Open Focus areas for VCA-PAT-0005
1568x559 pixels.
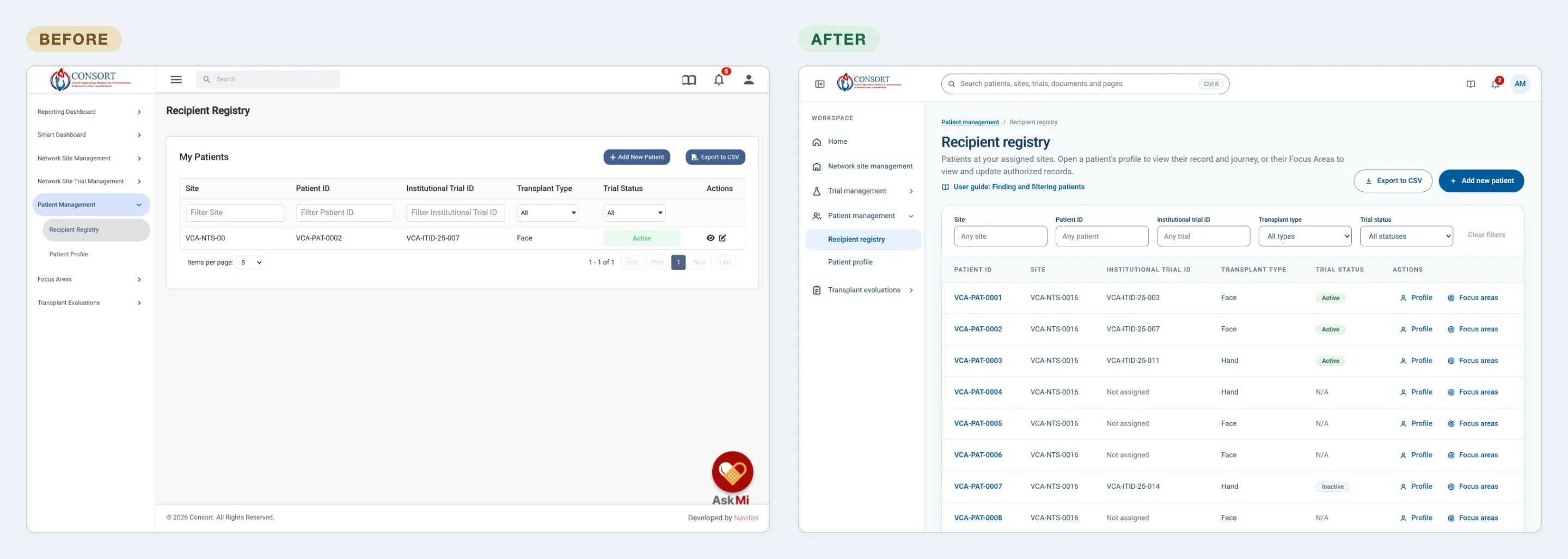1472,424
